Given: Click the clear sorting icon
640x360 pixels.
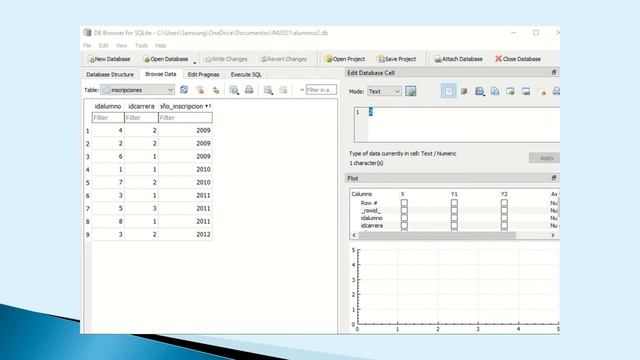Looking at the screenshot, I should (x=216, y=90).
